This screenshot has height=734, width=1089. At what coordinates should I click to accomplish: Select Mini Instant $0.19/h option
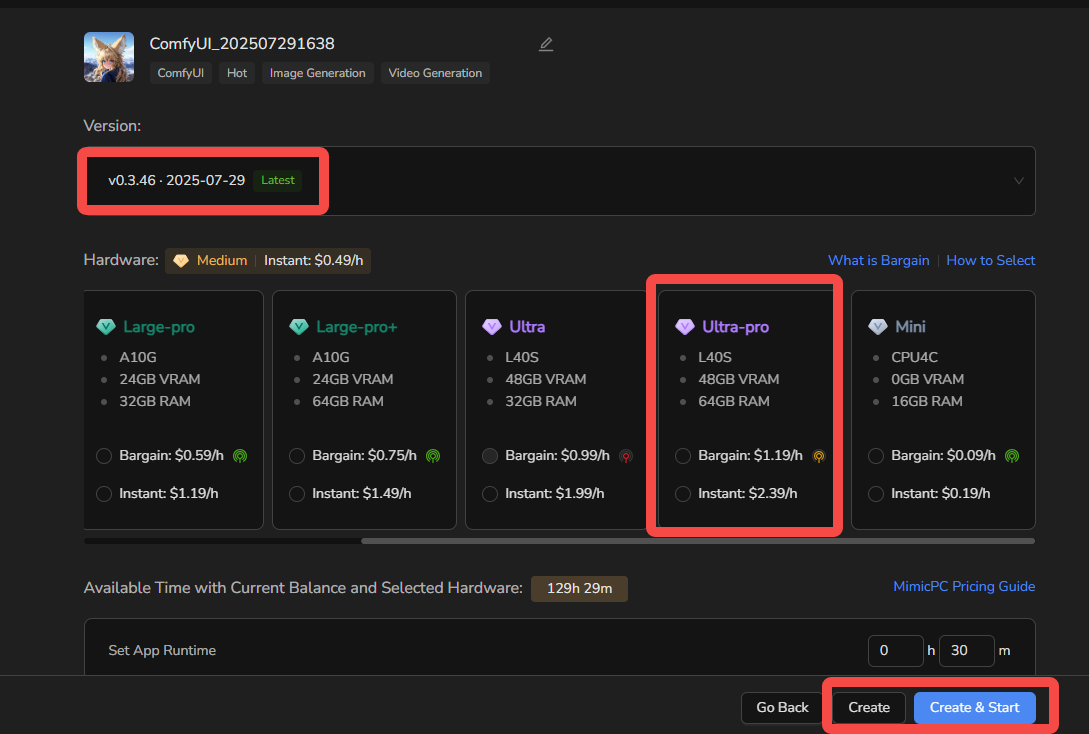[876, 494]
